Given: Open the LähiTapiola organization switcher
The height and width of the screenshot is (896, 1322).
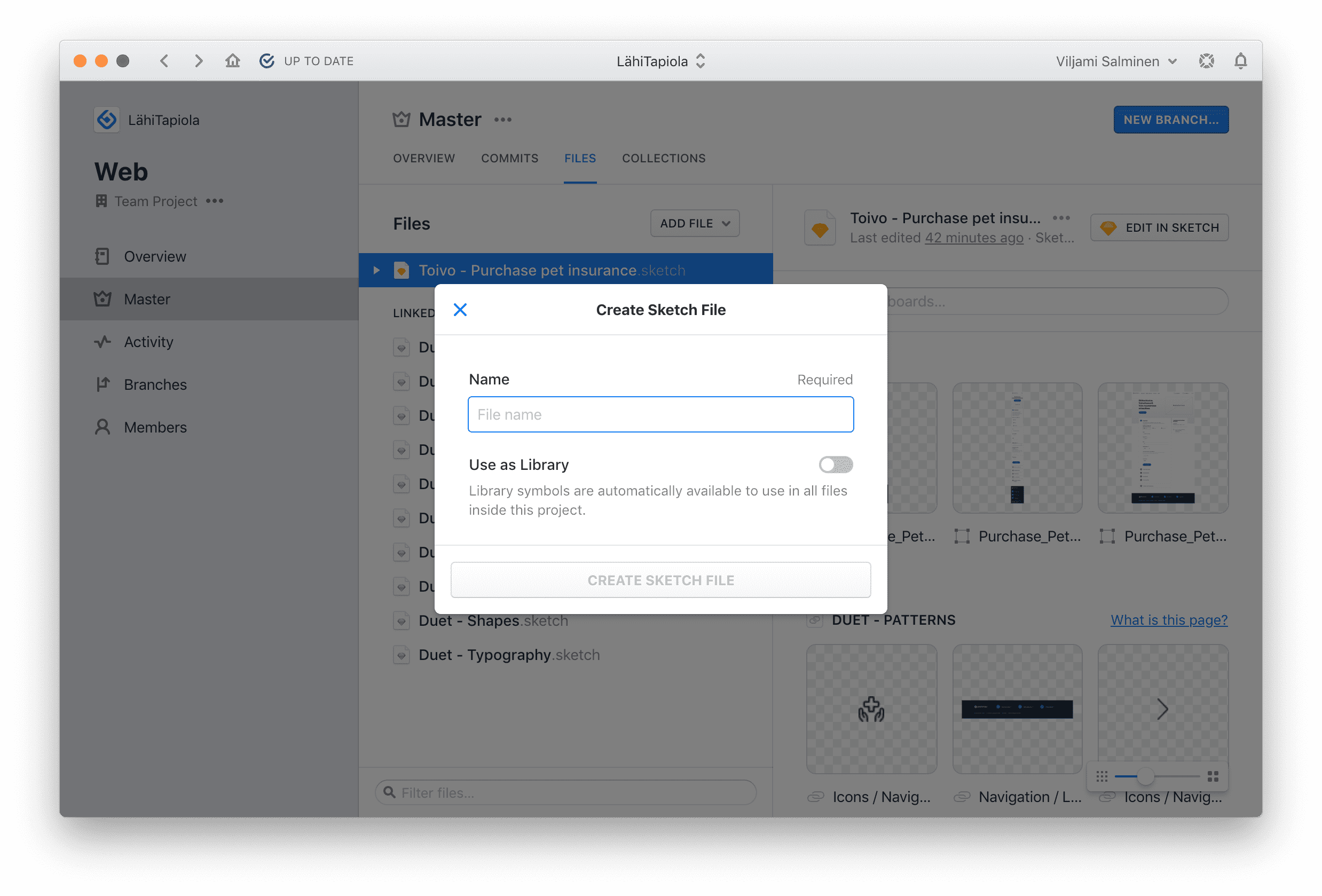Looking at the screenshot, I should 660,61.
